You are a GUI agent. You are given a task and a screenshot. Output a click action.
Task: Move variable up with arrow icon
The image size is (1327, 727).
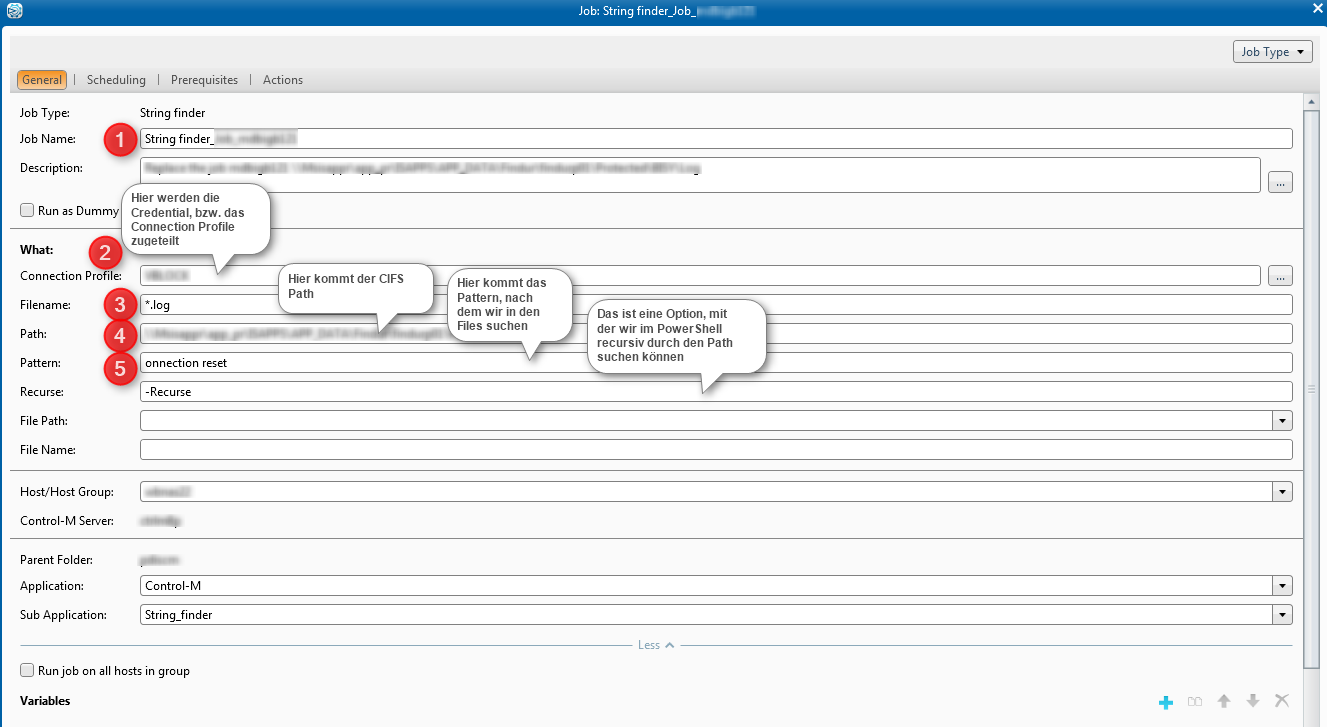point(1223,702)
